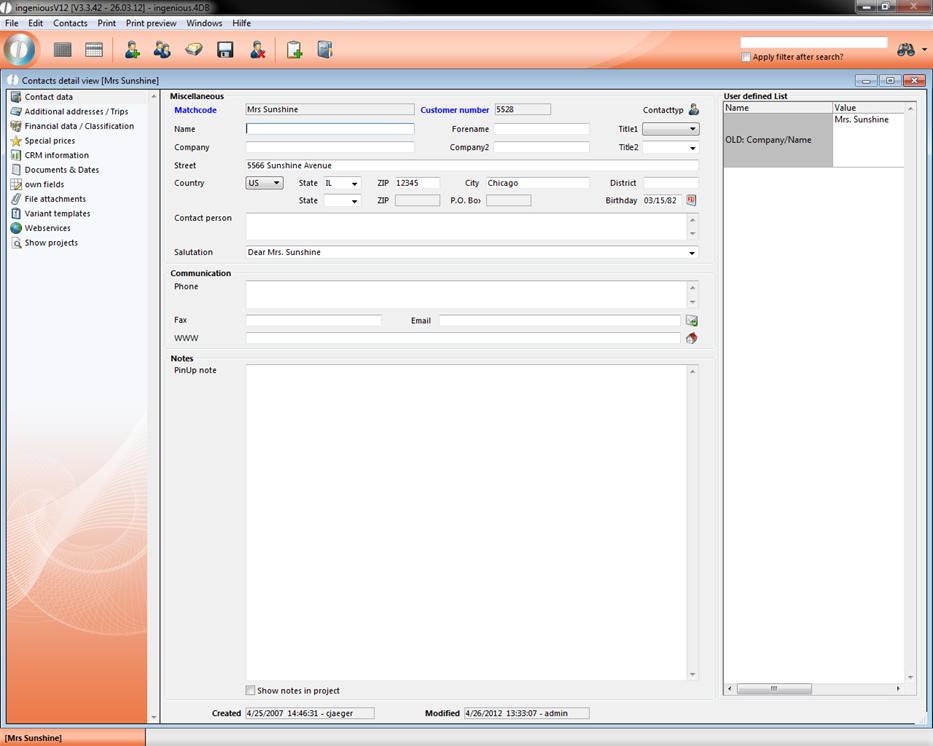Select 'File attachments' in the sidebar
The image size is (933, 746).
pos(55,199)
